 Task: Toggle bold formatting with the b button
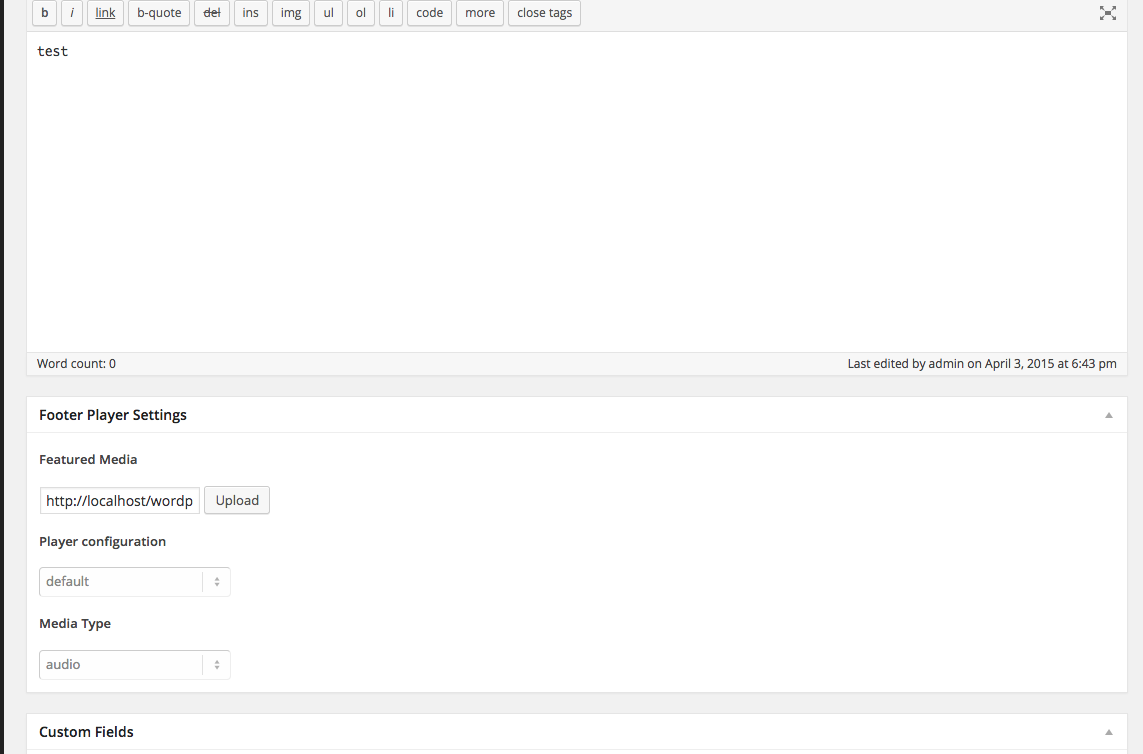pyautogui.click(x=44, y=13)
